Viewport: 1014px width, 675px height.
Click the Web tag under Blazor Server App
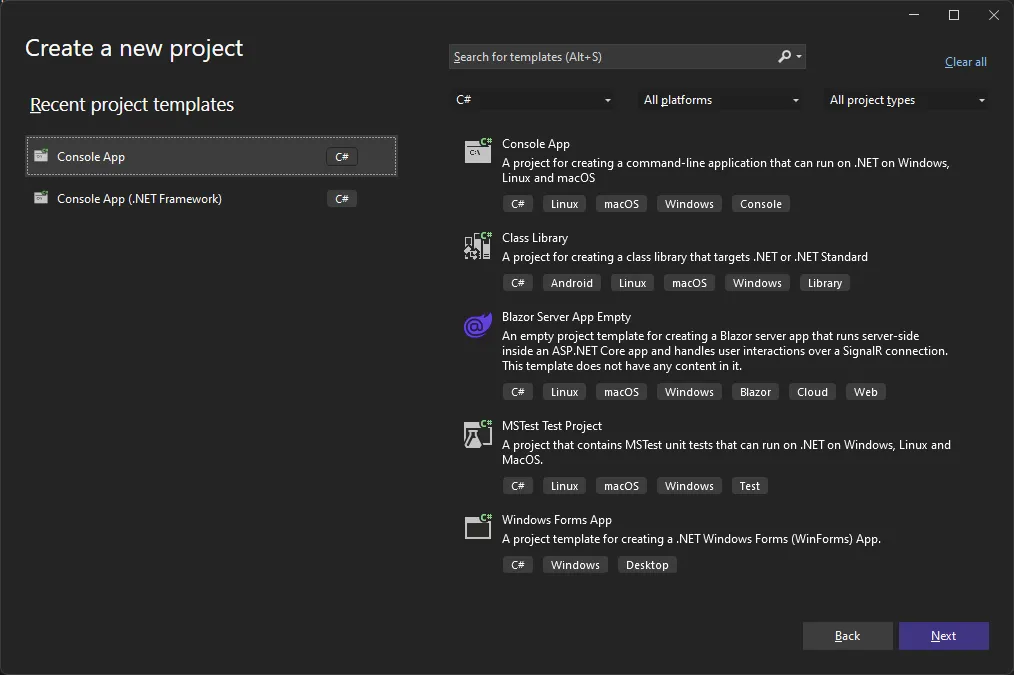(865, 391)
